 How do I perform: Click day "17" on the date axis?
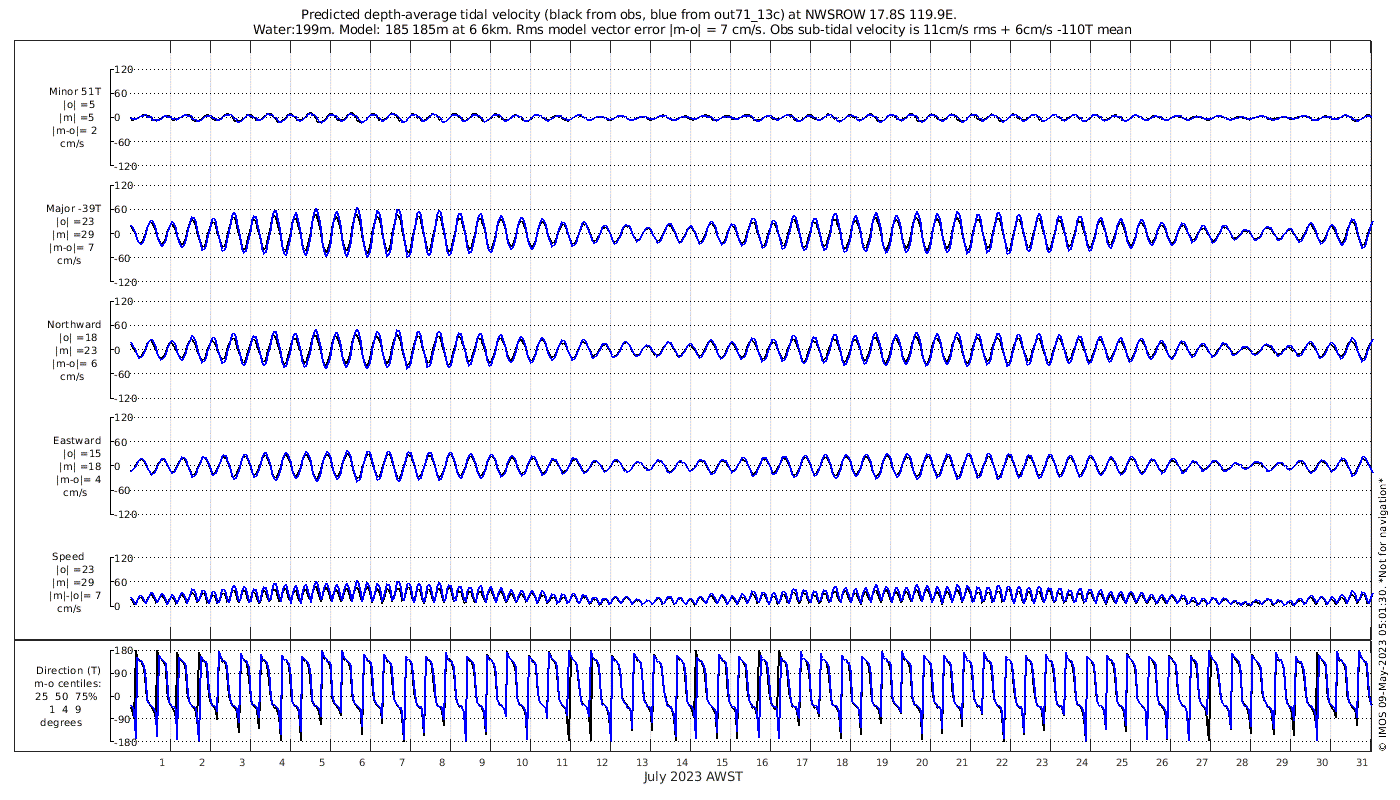point(802,762)
